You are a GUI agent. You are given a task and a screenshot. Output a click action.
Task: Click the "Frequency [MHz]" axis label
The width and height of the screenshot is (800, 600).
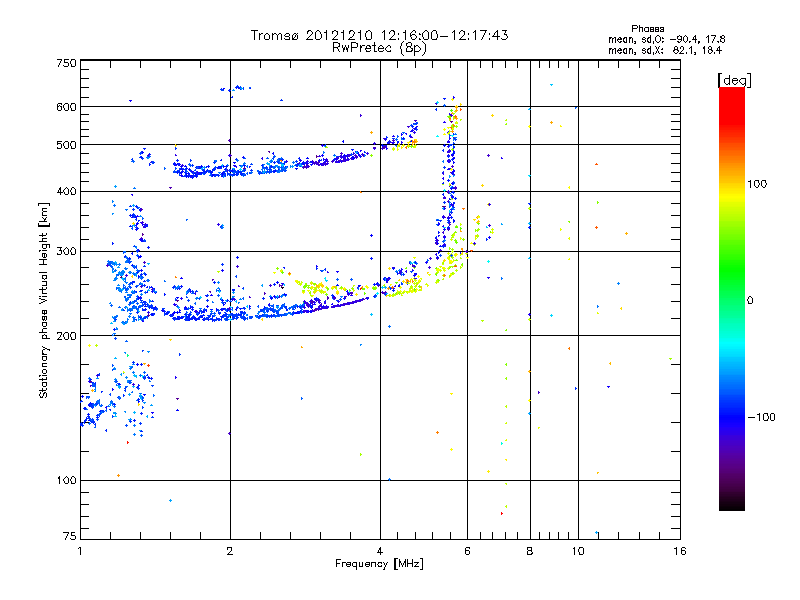(379, 564)
